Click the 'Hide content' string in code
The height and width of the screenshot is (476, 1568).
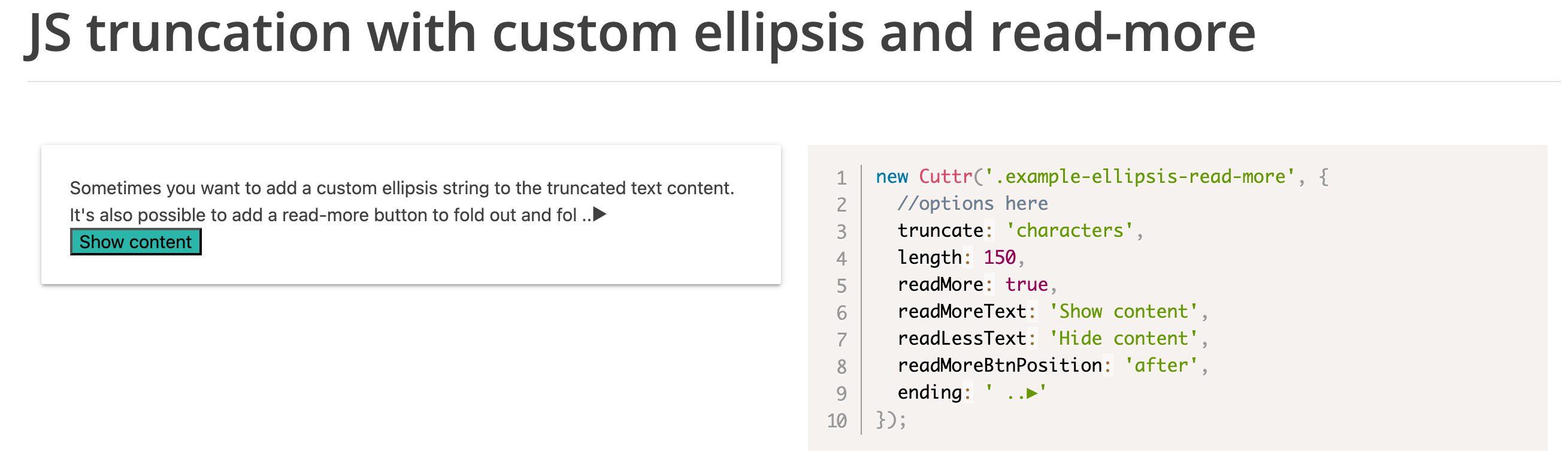(1124, 338)
